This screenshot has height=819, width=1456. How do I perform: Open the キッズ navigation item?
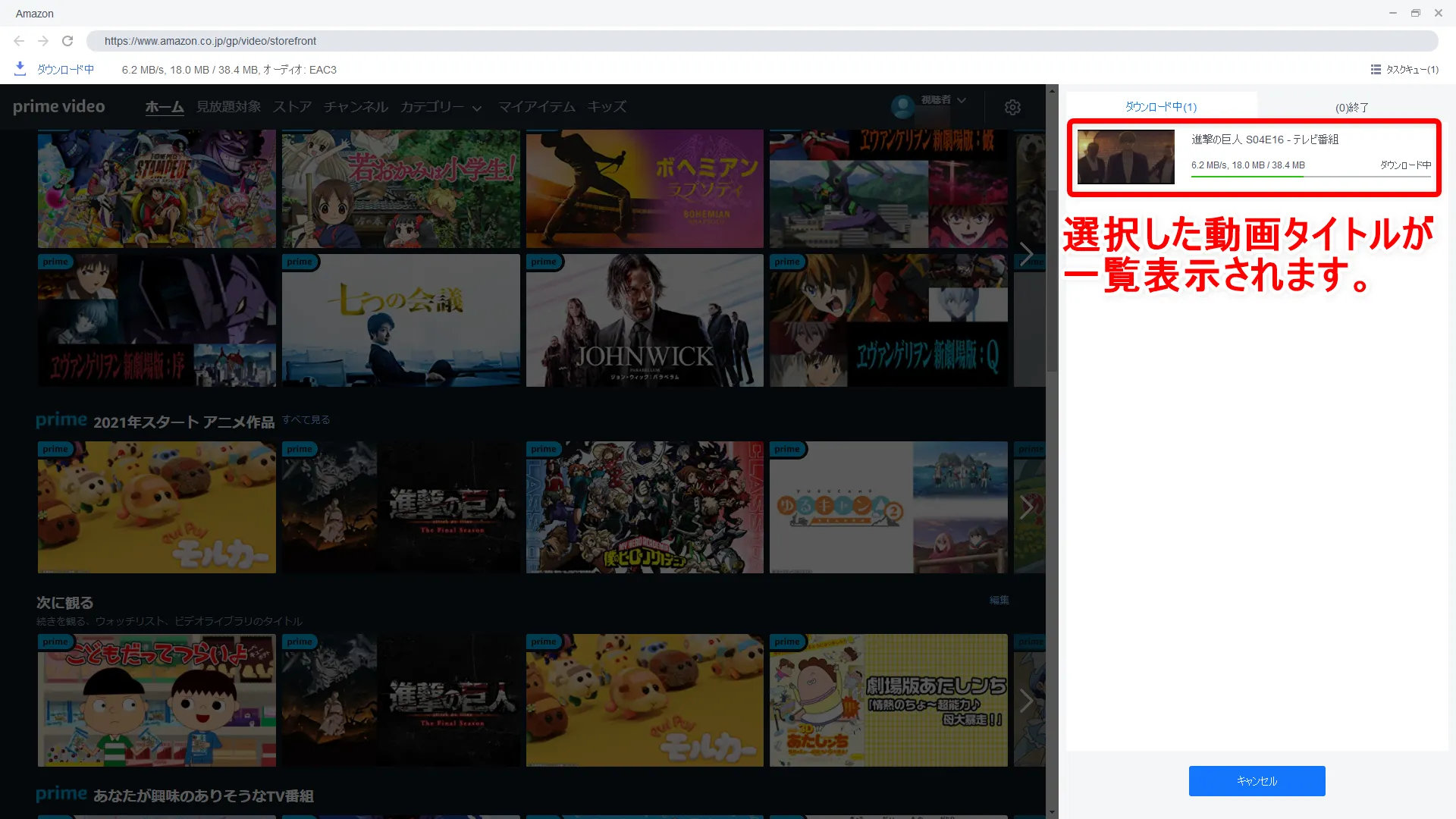607,107
